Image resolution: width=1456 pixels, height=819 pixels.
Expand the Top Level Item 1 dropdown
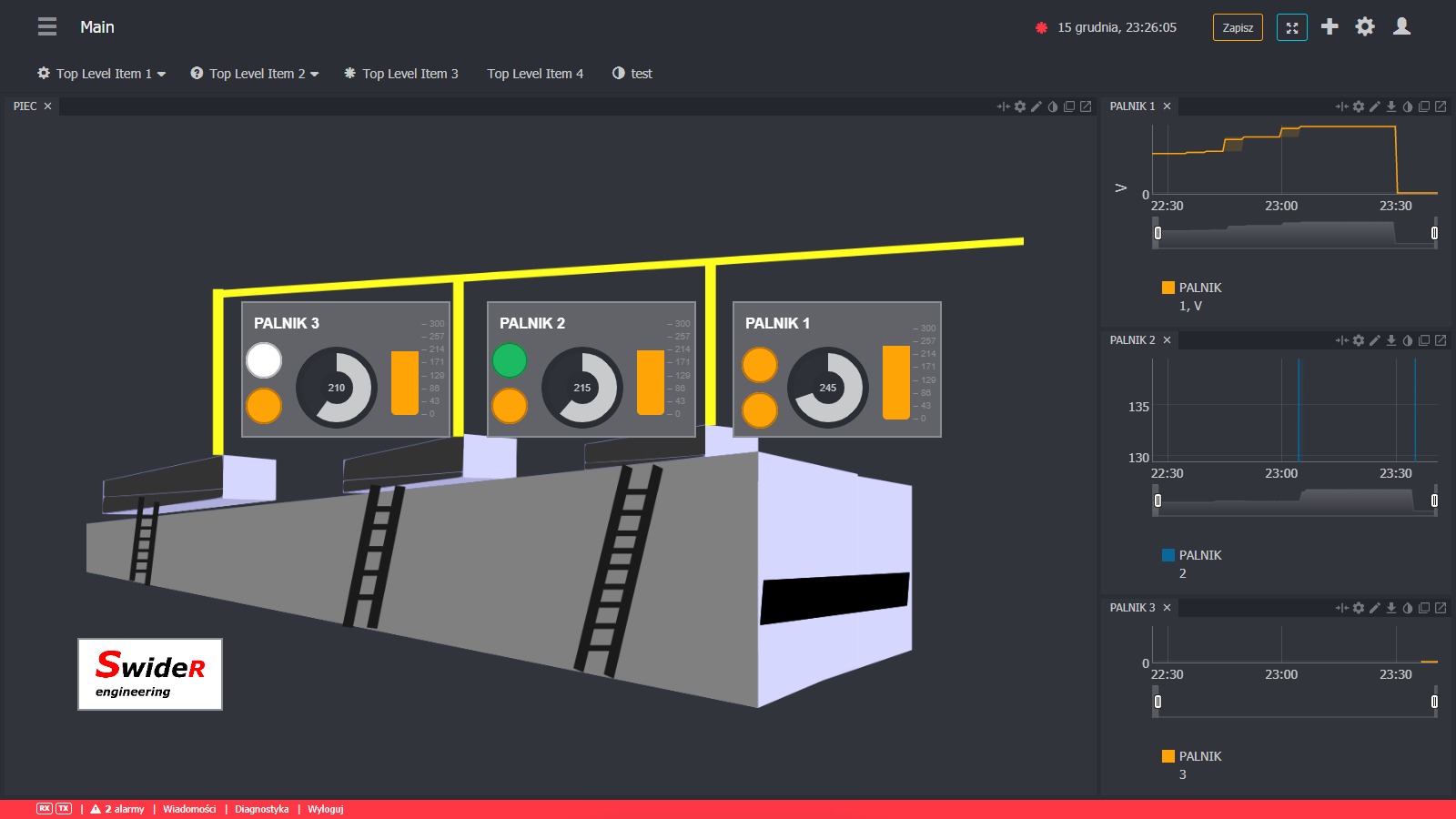(101, 74)
